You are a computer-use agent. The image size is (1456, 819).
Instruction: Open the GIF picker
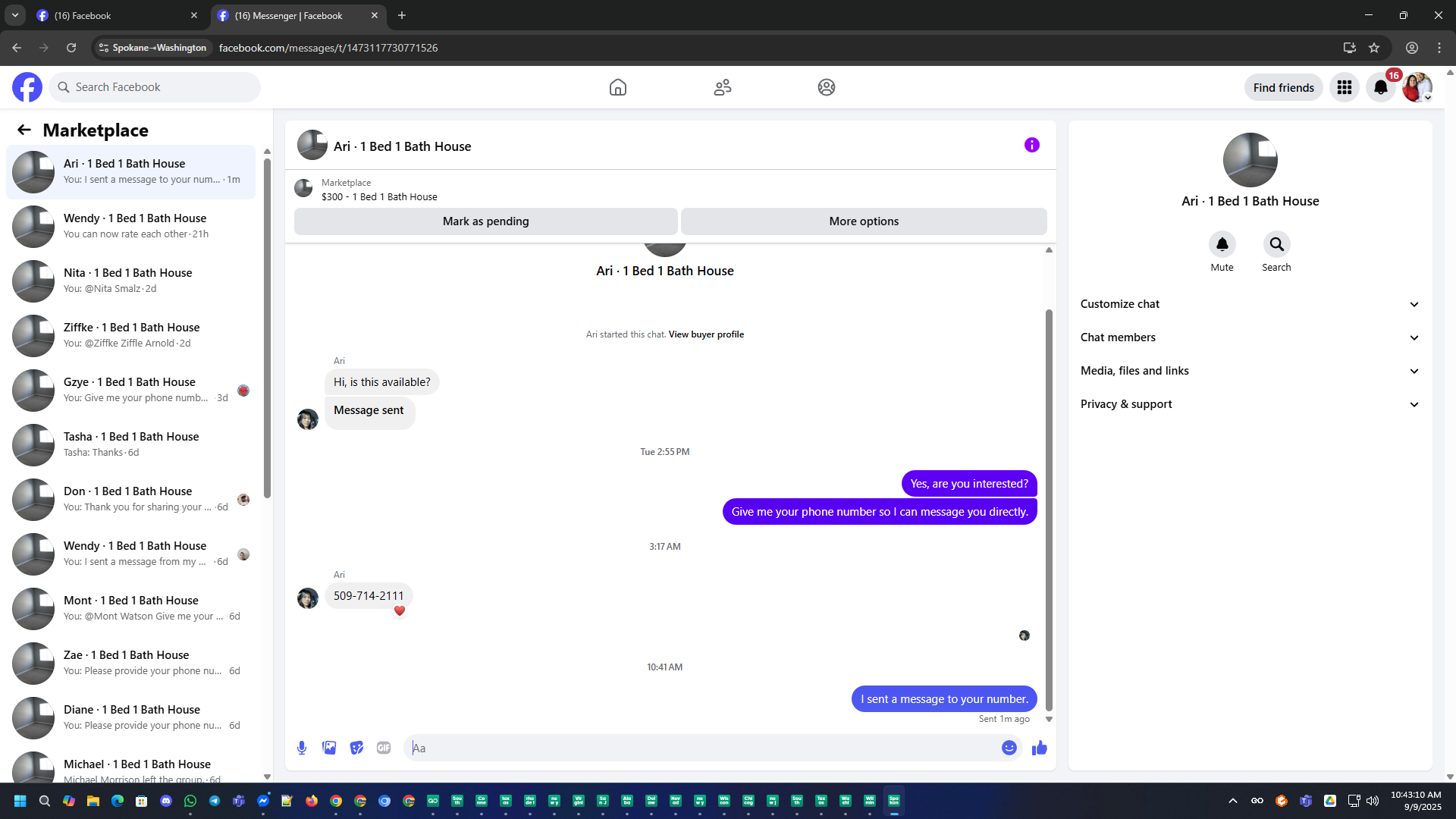click(x=384, y=748)
